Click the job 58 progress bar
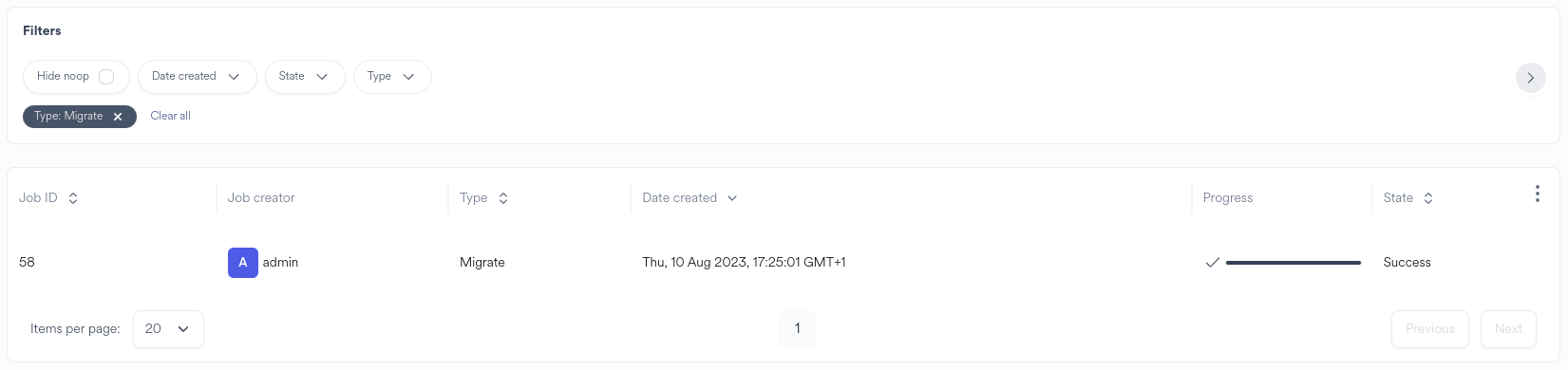Image resolution: width=1568 pixels, height=370 pixels. pos(1294,263)
